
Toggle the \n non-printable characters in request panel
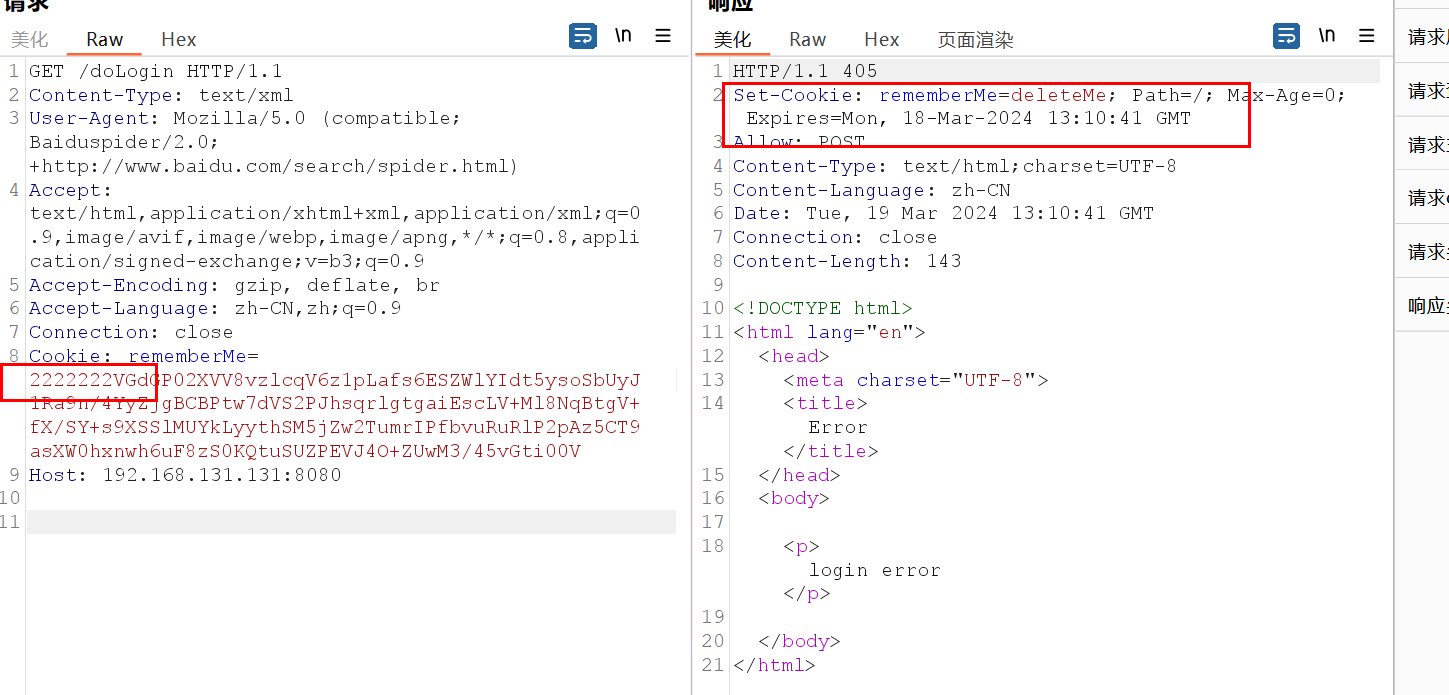click(x=624, y=36)
